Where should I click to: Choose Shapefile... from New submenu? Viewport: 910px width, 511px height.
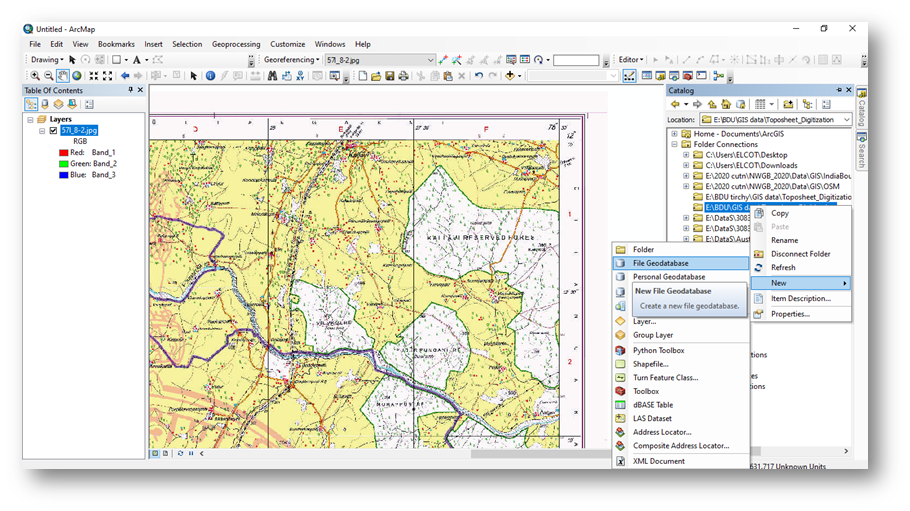[681, 364]
